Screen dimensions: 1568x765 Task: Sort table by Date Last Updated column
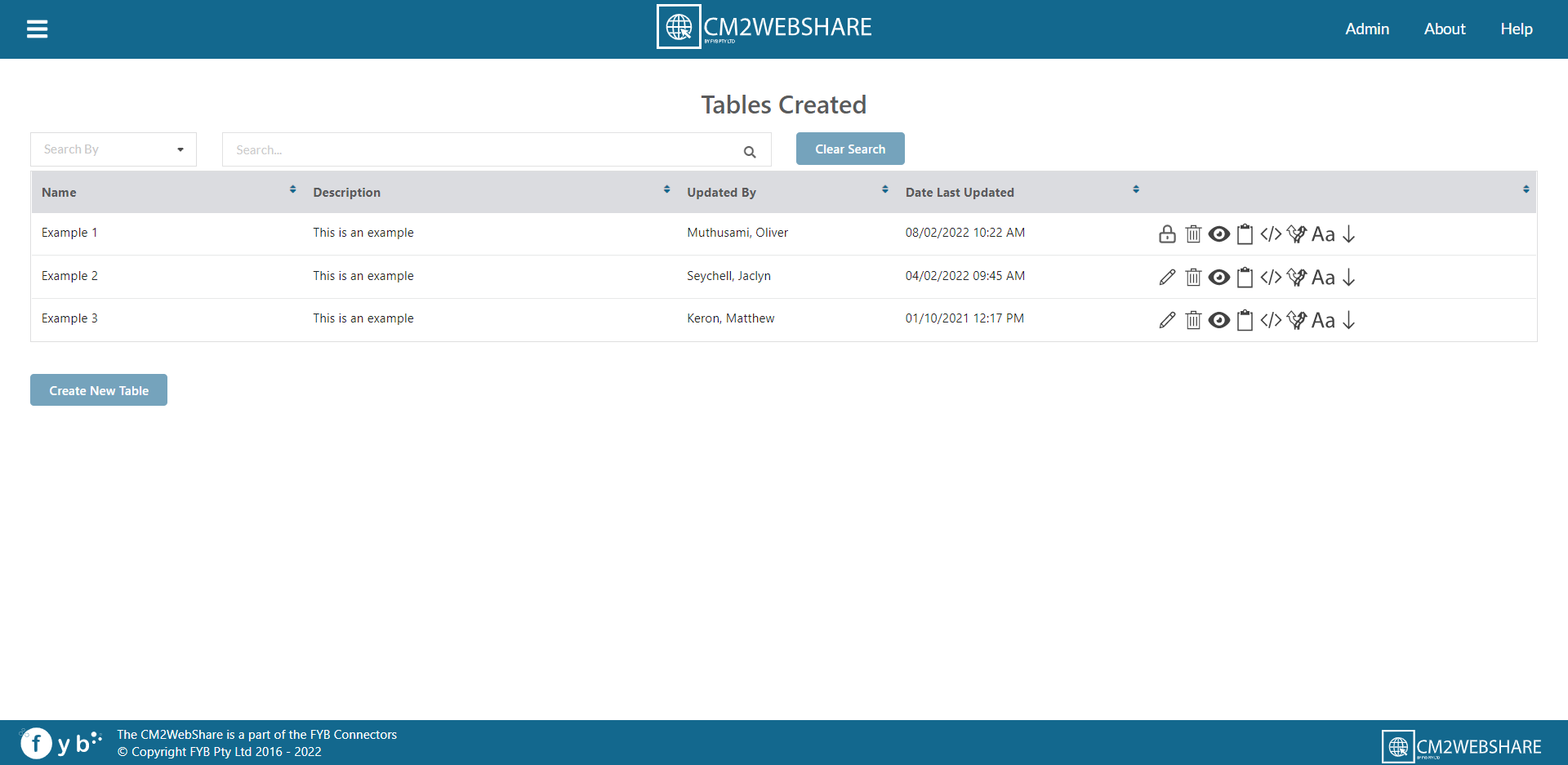pos(1136,189)
